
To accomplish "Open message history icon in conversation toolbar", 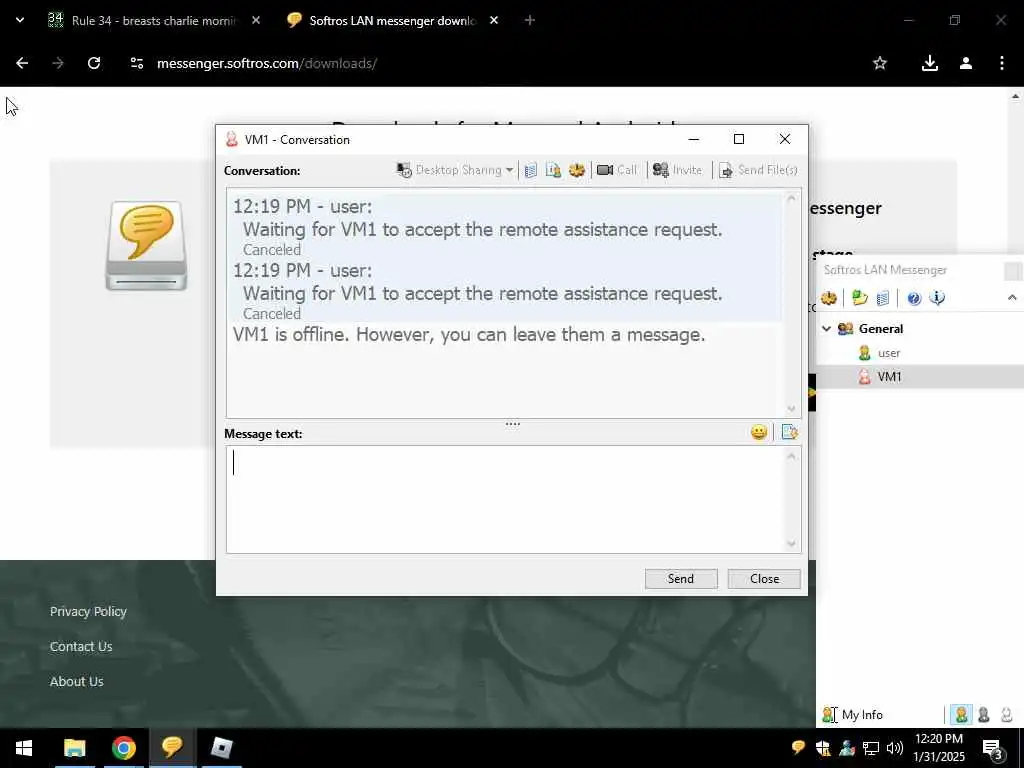I will point(531,170).
